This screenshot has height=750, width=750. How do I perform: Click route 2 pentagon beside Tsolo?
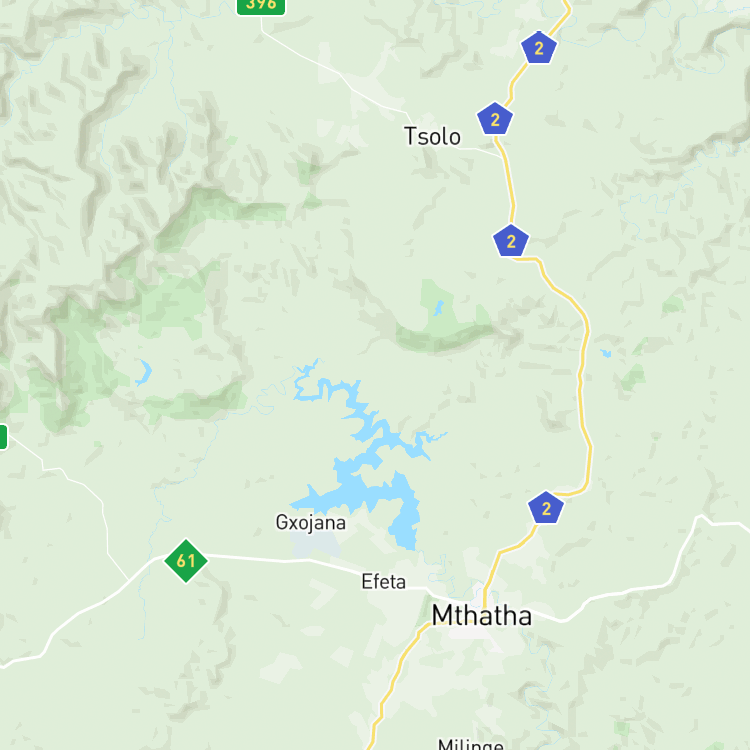click(495, 119)
